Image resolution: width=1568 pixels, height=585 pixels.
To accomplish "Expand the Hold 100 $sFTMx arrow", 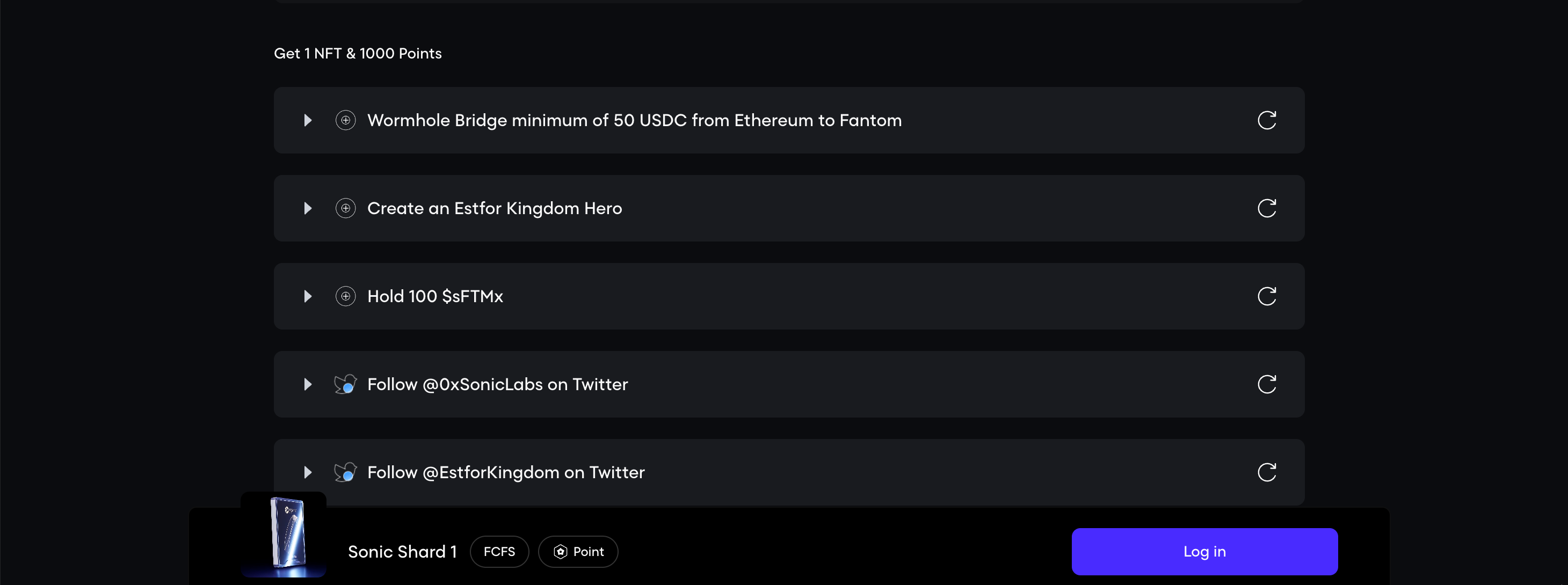I will [x=307, y=296].
